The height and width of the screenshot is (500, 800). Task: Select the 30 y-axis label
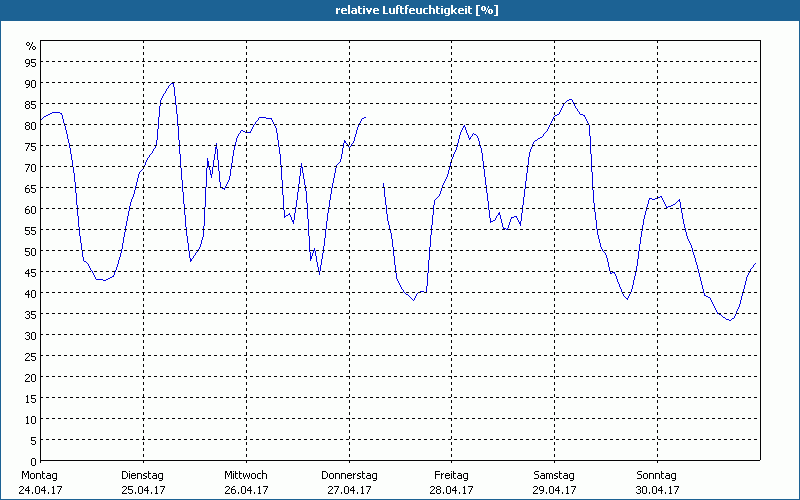31,335
